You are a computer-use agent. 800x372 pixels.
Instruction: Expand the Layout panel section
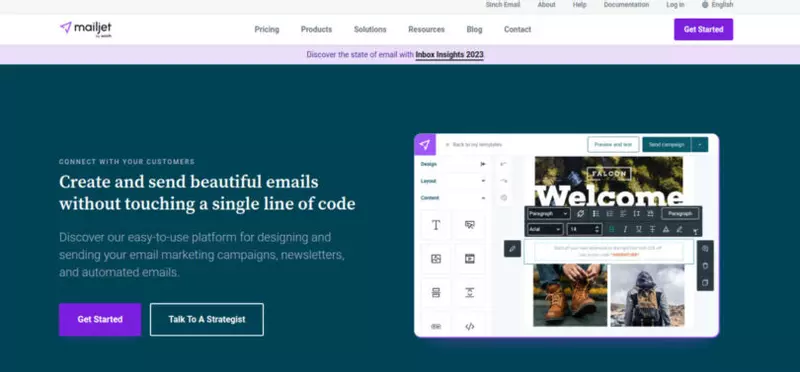(x=453, y=181)
